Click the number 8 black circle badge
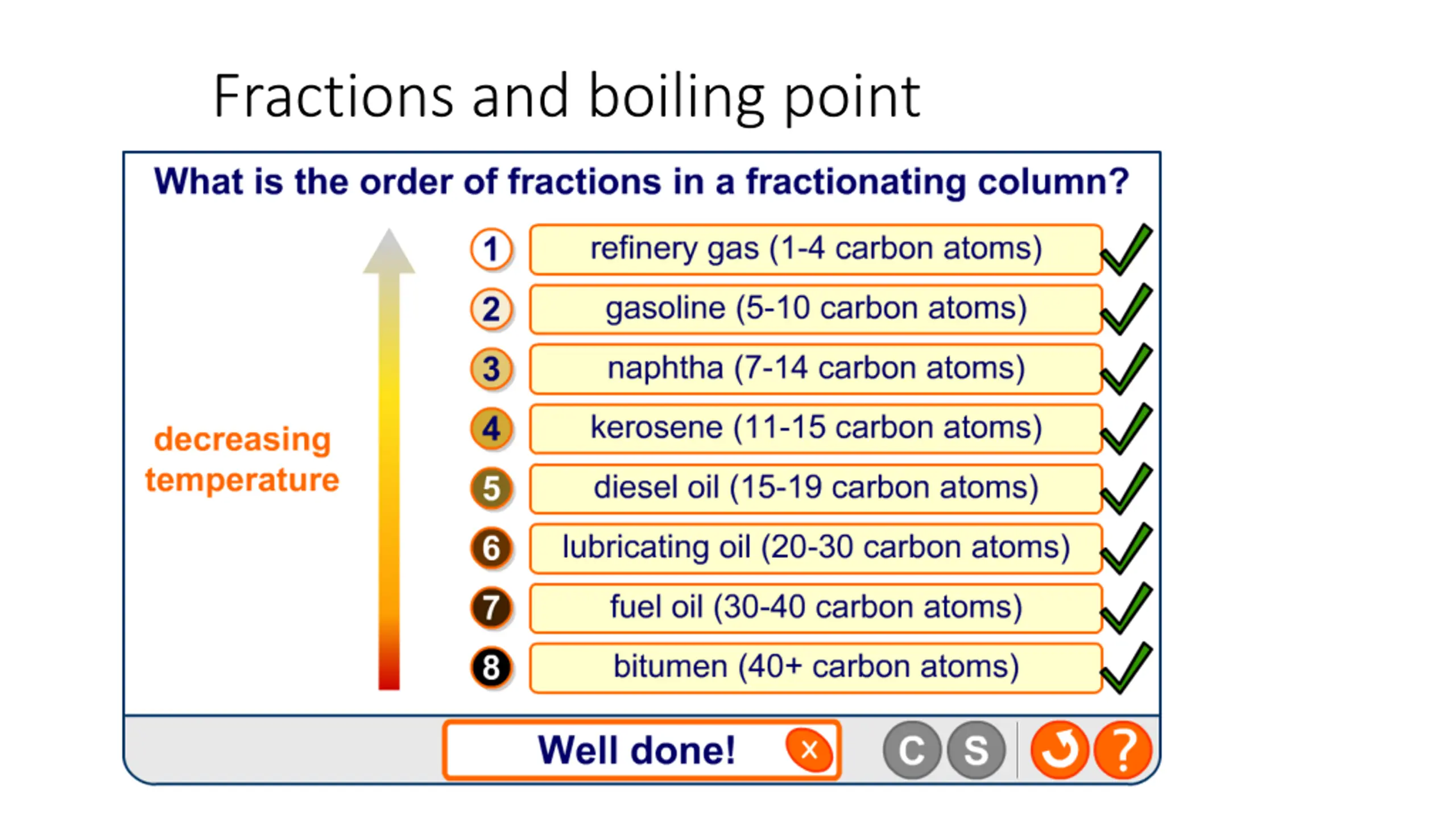This screenshot has height=819, width=1456. point(491,668)
